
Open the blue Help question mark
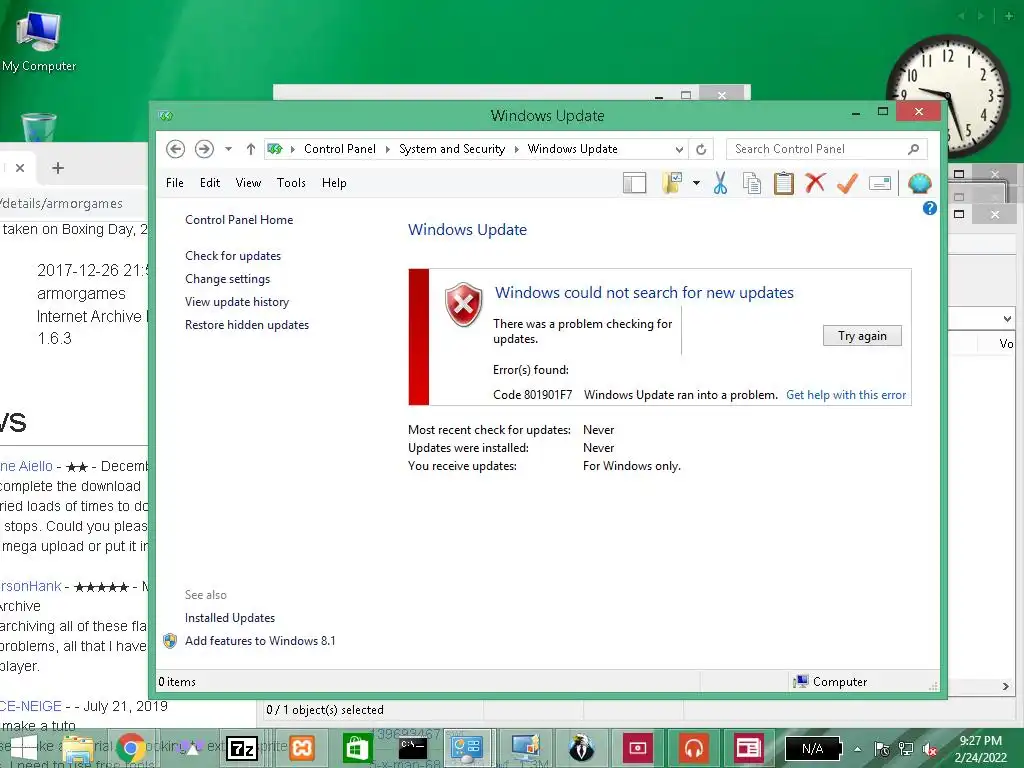[929, 208]
